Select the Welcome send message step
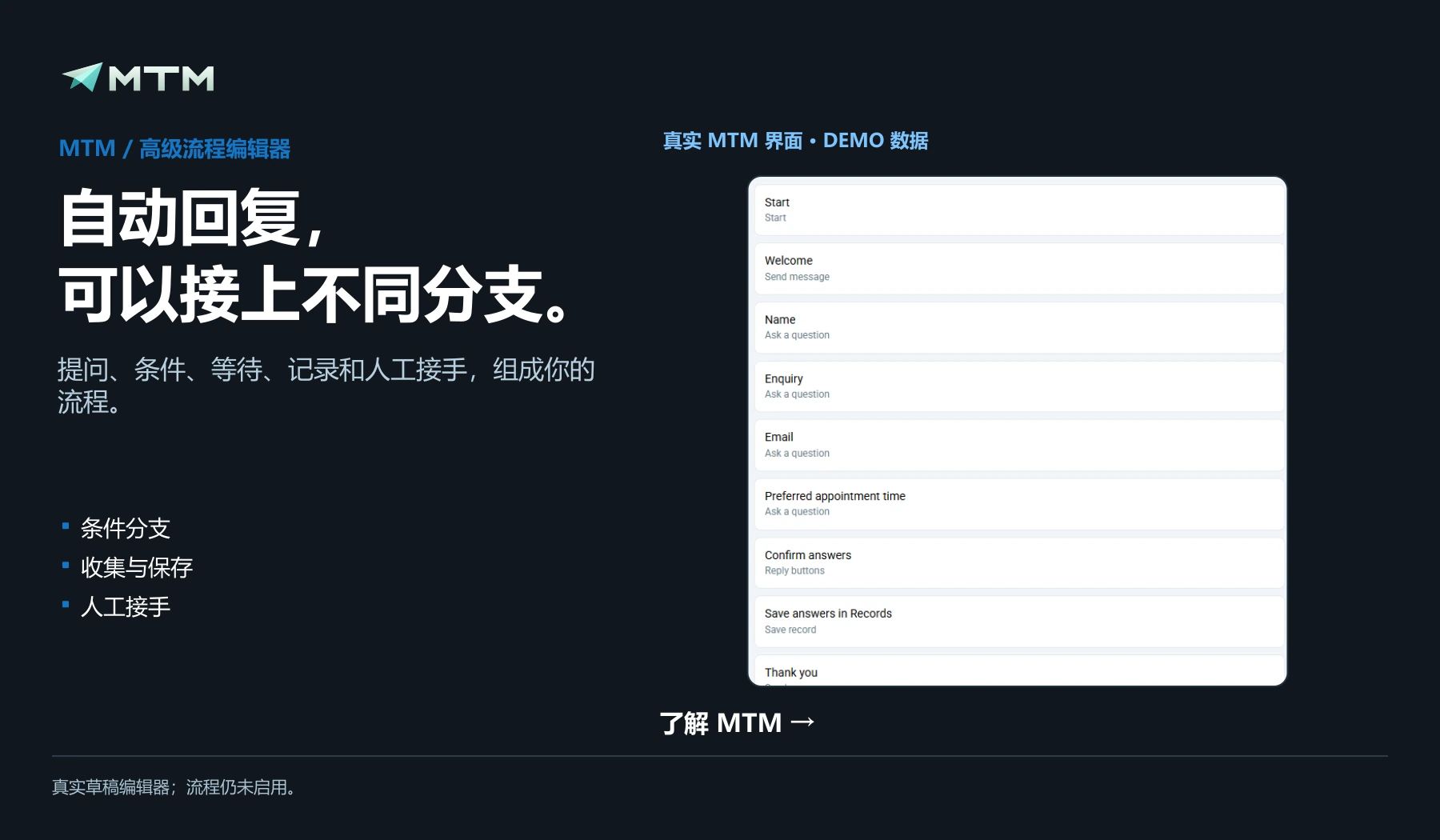The width and height of the screenshot is (1440, 840). (1019, 269)
